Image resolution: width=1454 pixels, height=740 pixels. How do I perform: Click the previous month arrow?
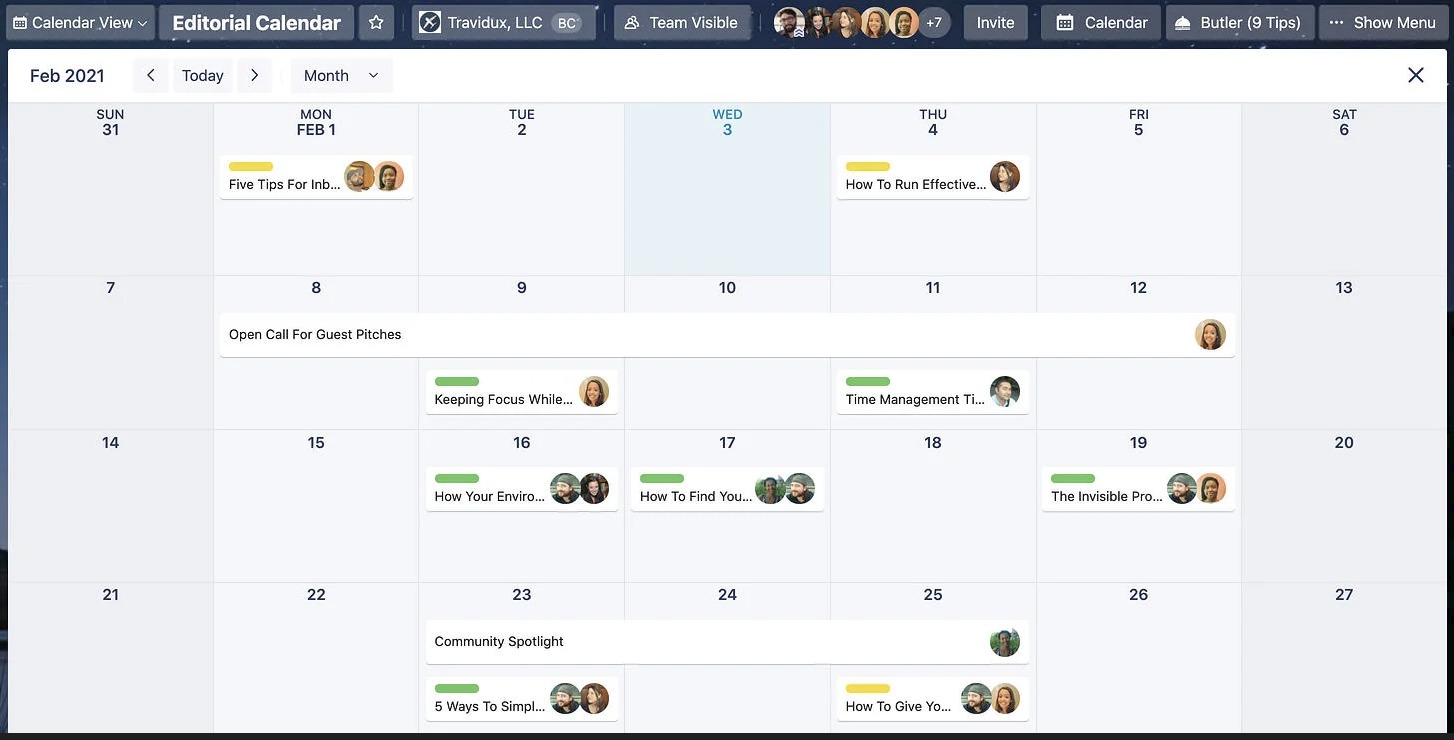pyautogui.click(x=150, y=75)
